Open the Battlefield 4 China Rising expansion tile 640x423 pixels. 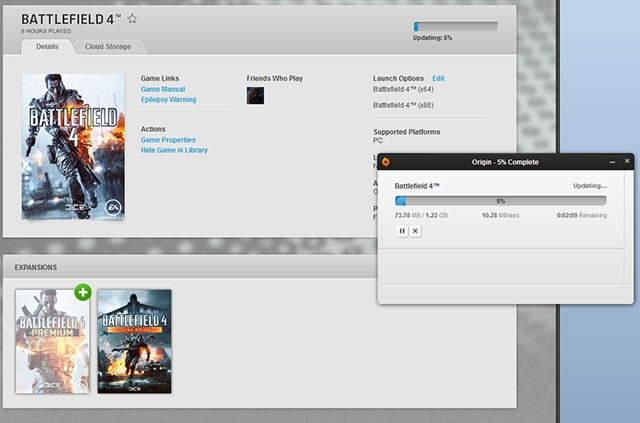coord(135,341)
